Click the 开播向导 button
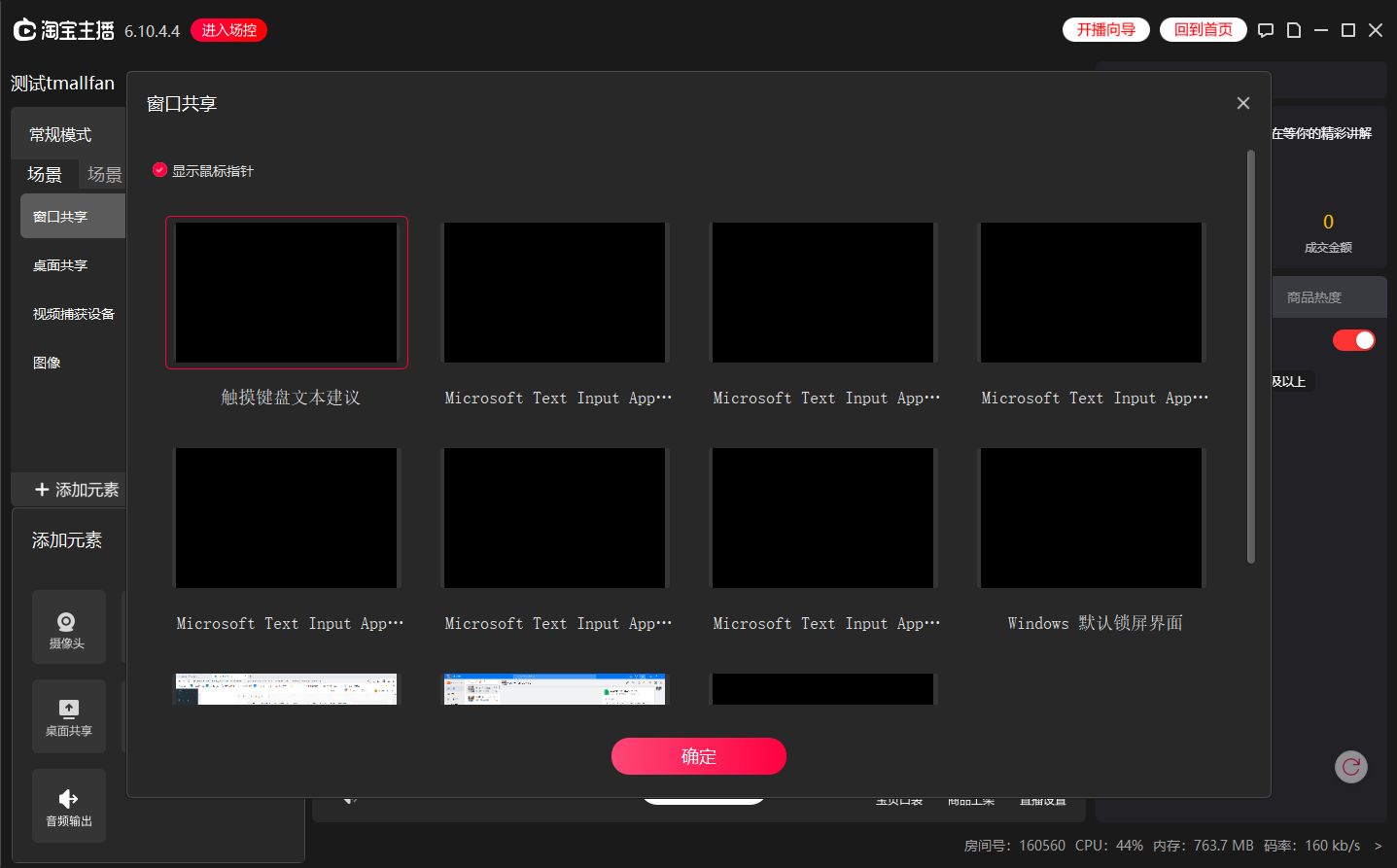Screen dimensions: 1397x868 click(x=1105, y=30)
